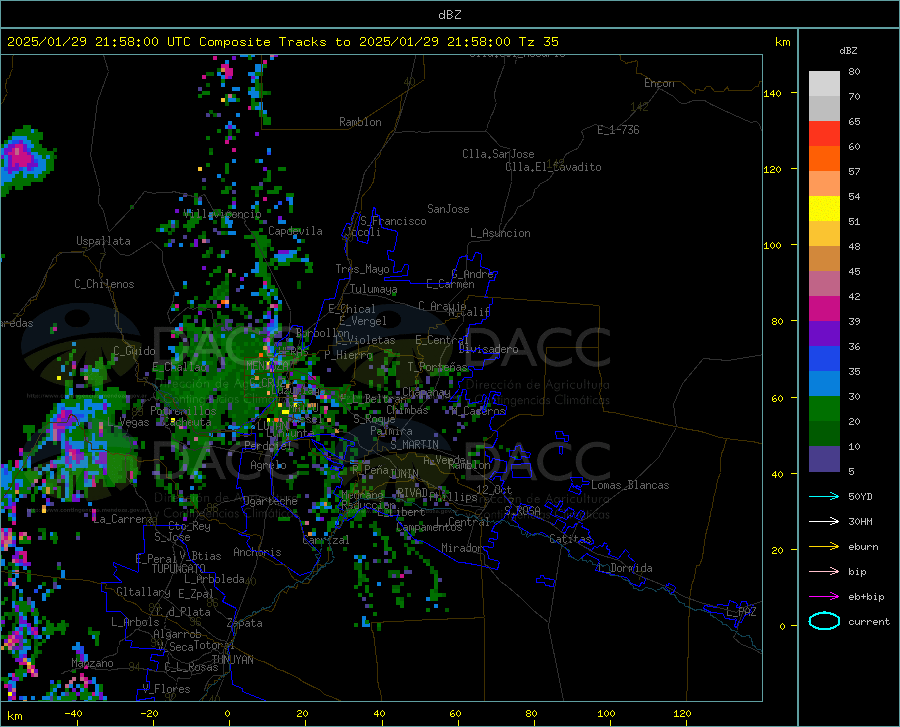Click the Divisadero place label

pos(488,349)
